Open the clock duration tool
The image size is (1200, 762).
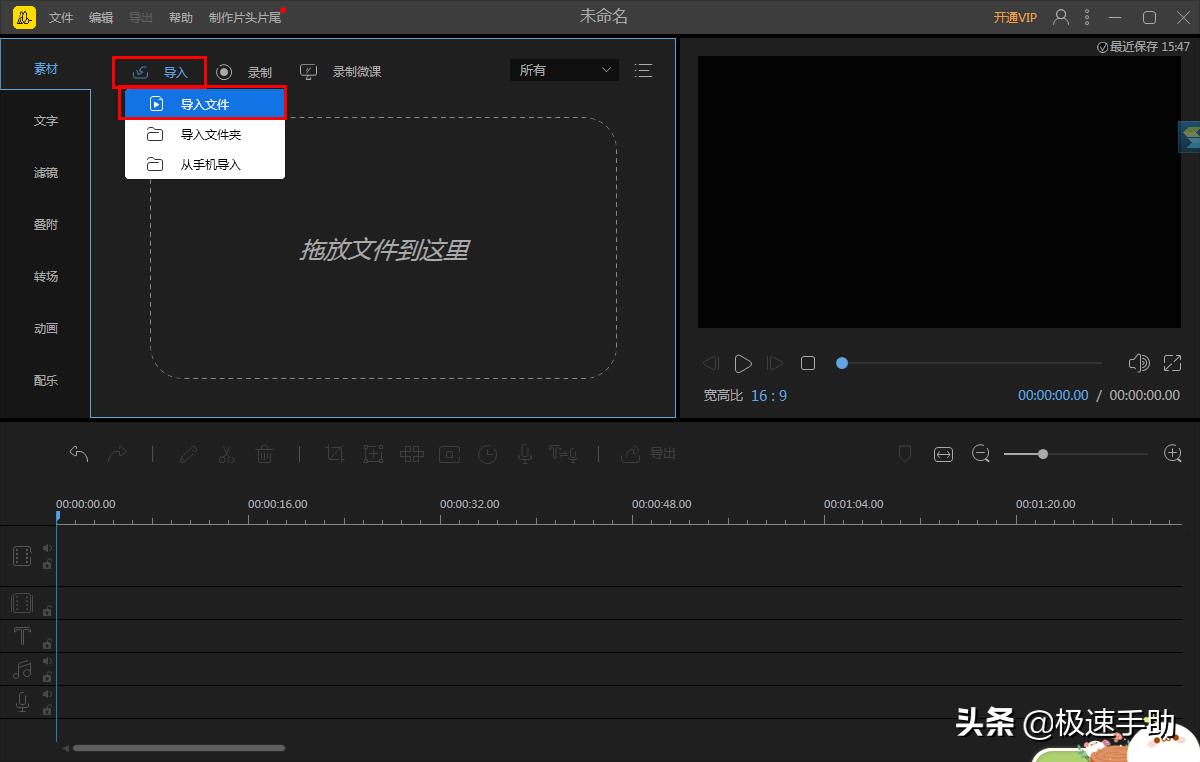tap(487, 453)
